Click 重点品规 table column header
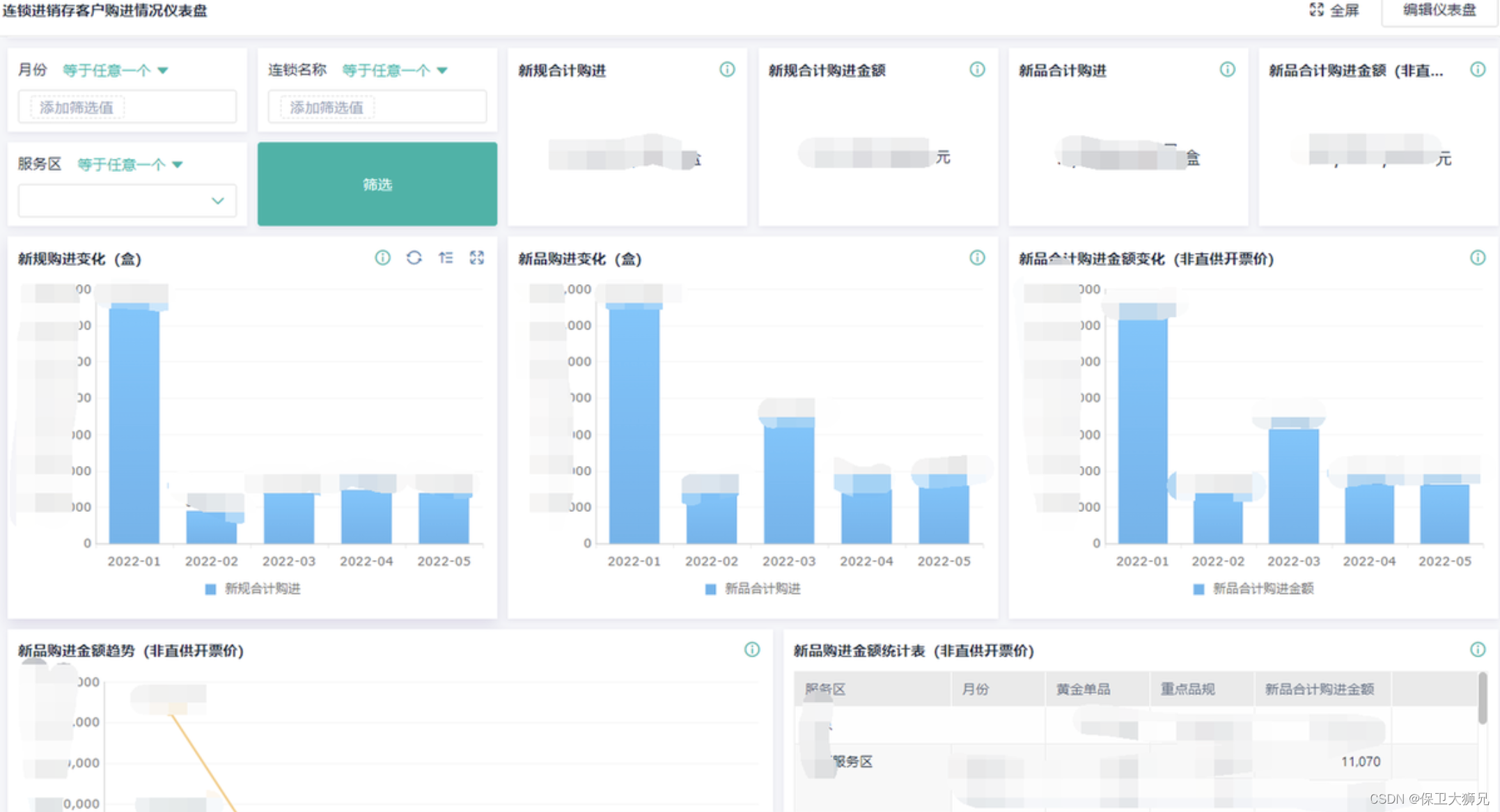This screenshot has width=1500, height=812. coord(1187,689)
